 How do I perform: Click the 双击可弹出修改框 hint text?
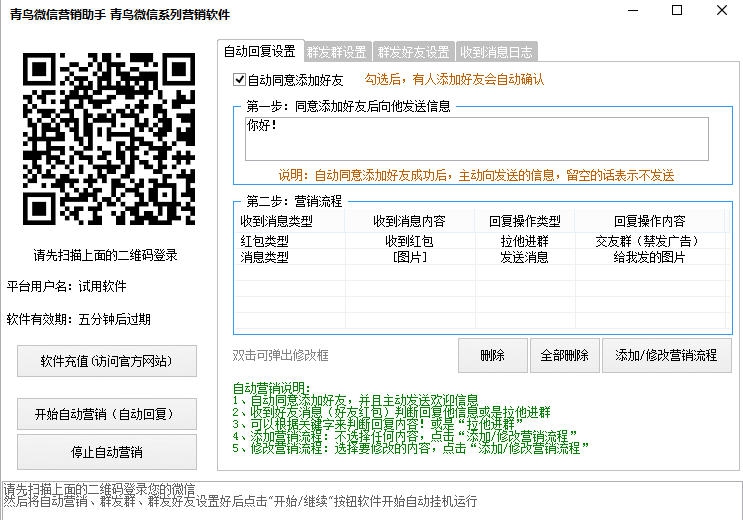(281, 355)
